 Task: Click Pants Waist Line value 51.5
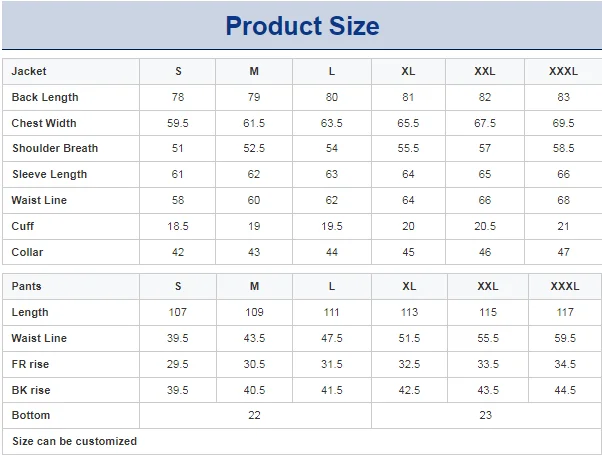pos(409,338)
